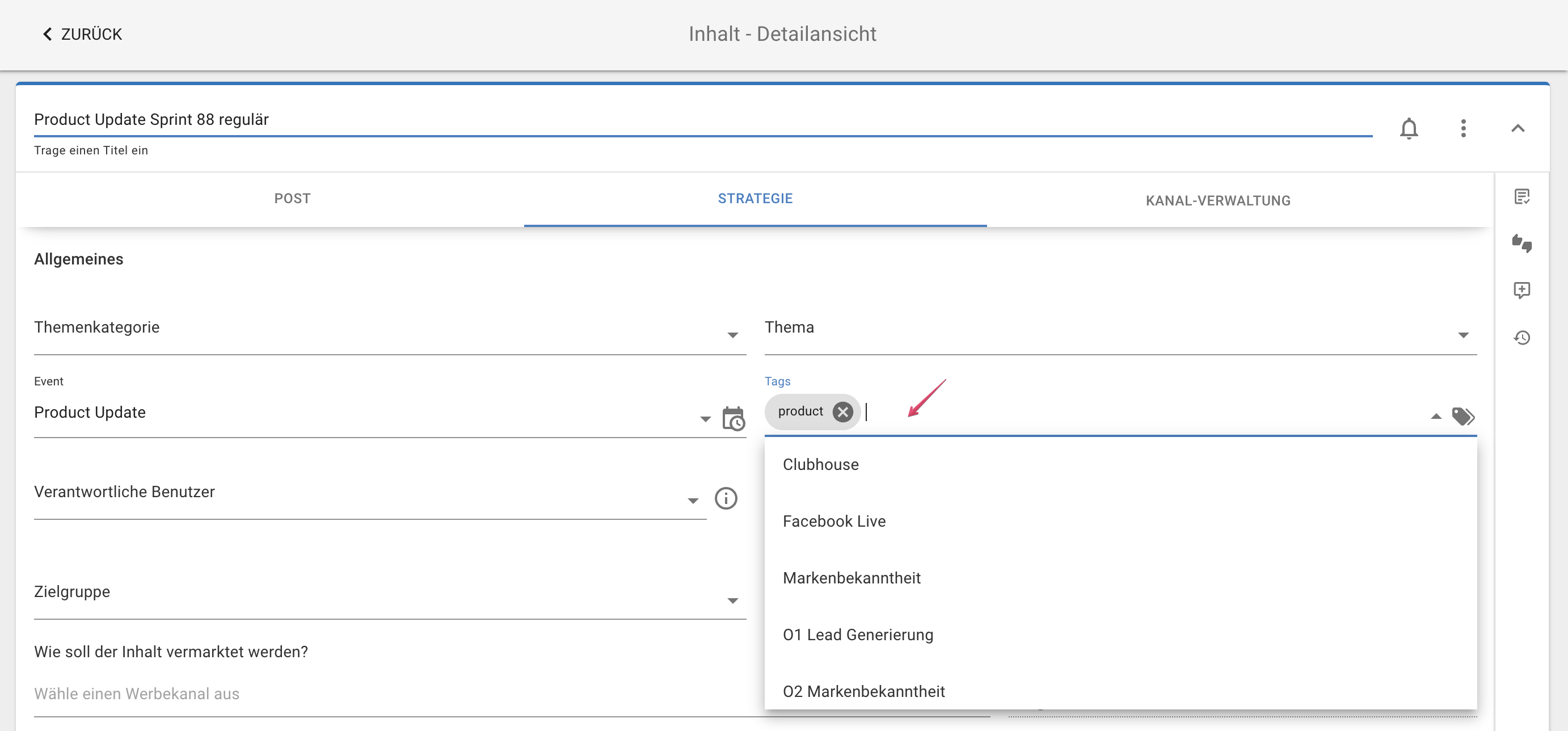Collapse the content card with chevron up

click(x=1517, y=128)
